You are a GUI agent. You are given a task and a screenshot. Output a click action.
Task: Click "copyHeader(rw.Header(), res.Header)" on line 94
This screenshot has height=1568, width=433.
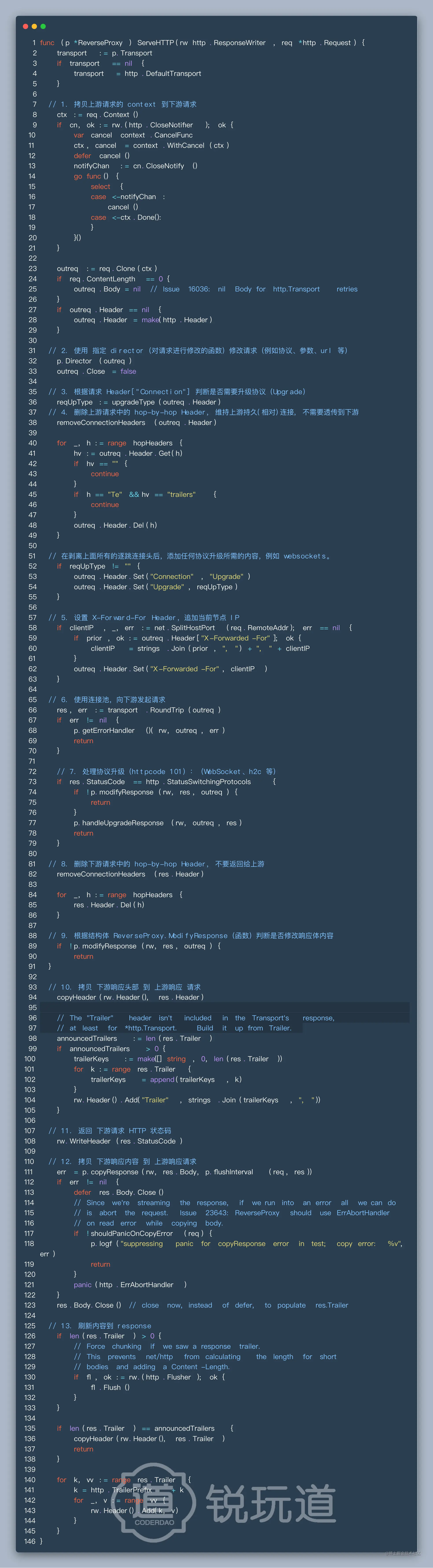[130, 998]
